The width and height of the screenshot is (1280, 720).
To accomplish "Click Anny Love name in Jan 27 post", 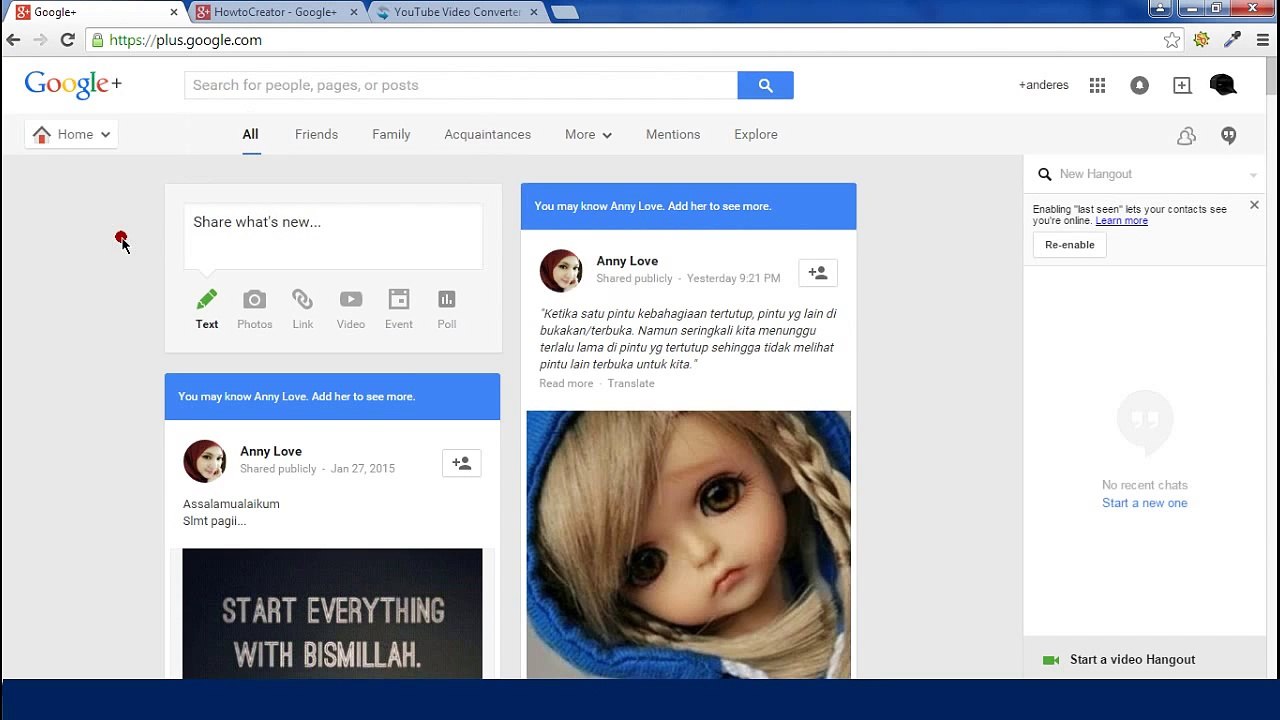I will 271,451.
